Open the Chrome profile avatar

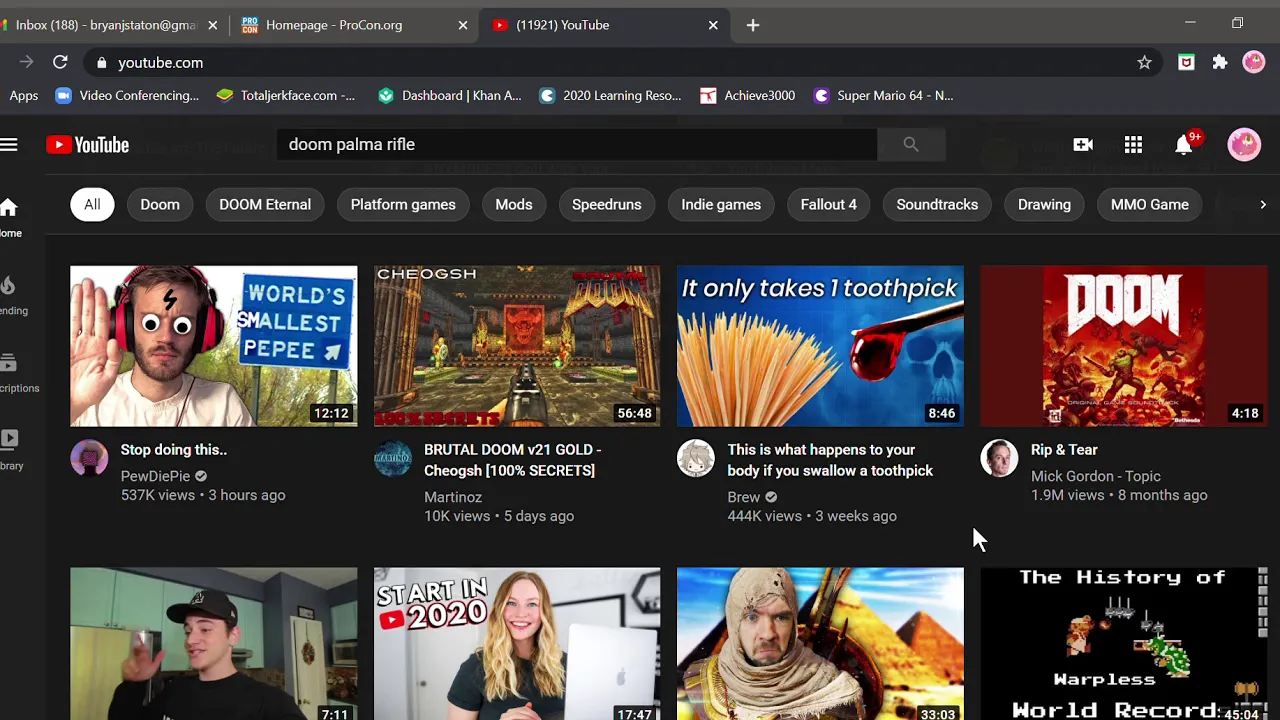(1254, 62)
